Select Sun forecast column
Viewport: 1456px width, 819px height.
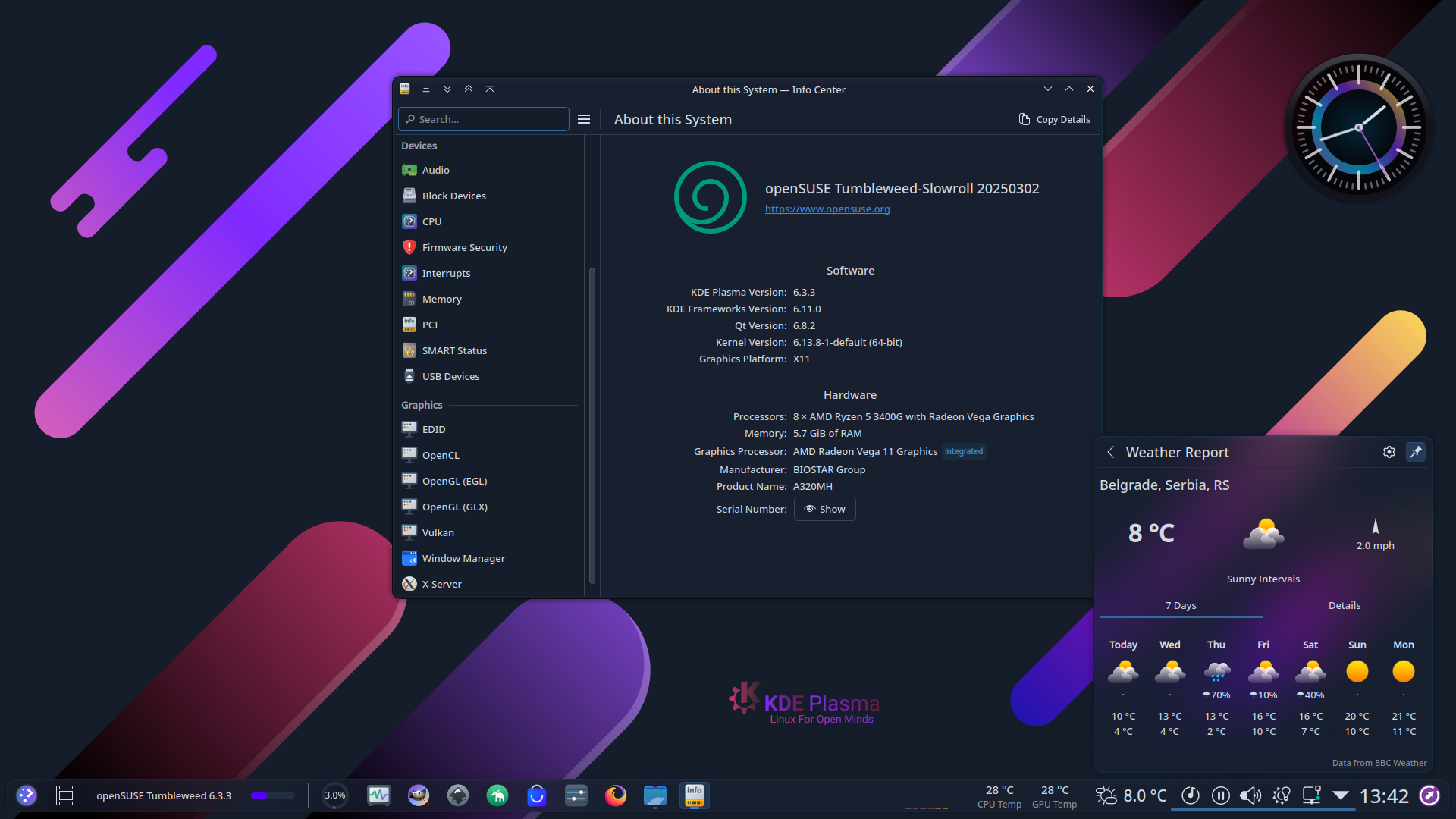[x=1357, y=688]
